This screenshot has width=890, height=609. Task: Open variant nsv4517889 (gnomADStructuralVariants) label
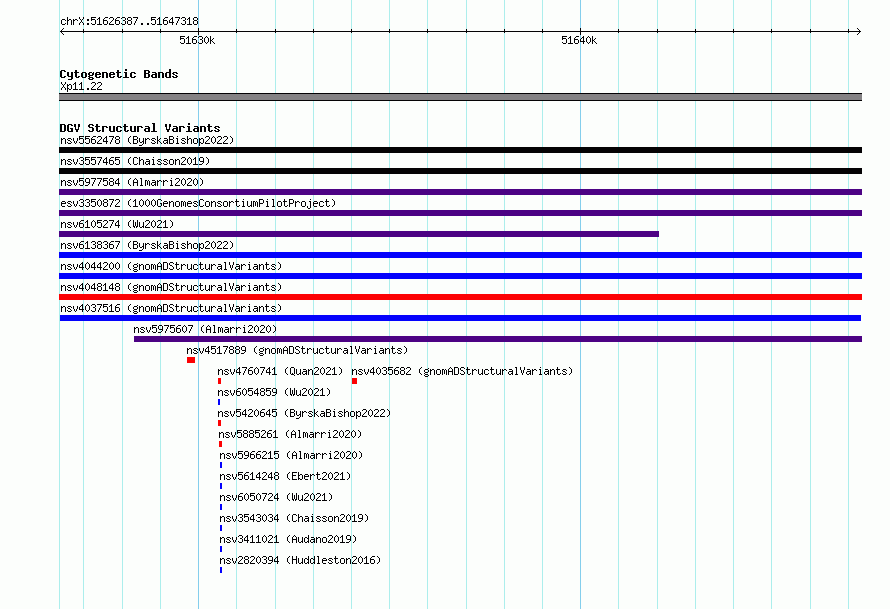coord(297,350)
